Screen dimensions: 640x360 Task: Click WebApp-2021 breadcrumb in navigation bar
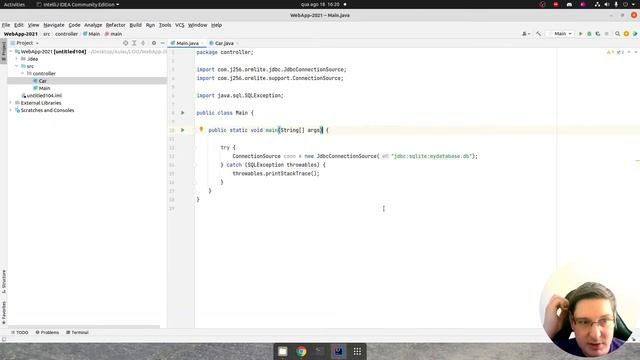point(21,34)
